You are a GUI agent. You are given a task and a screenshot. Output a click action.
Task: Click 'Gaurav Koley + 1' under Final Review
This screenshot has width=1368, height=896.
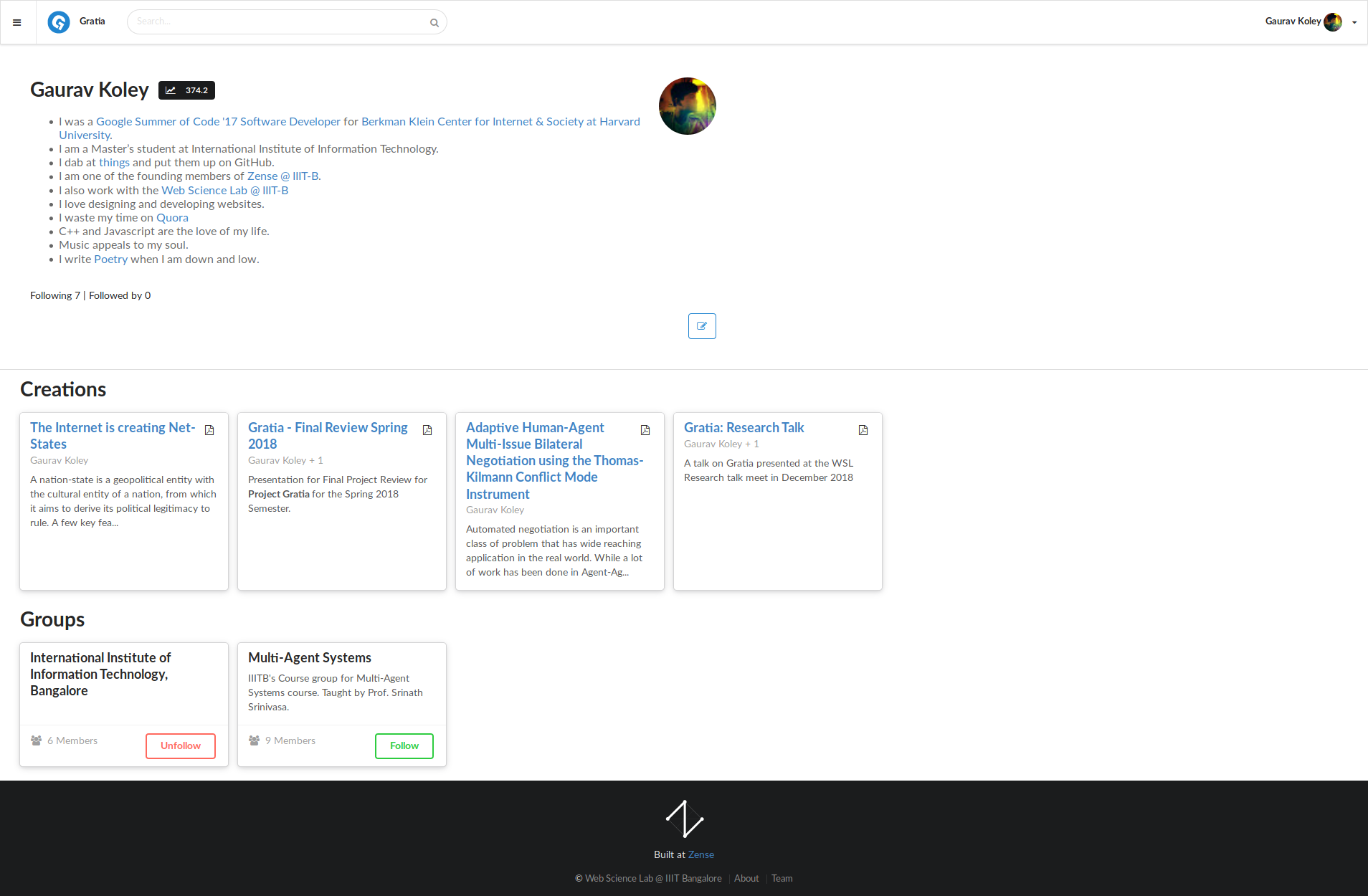point(285,460)
